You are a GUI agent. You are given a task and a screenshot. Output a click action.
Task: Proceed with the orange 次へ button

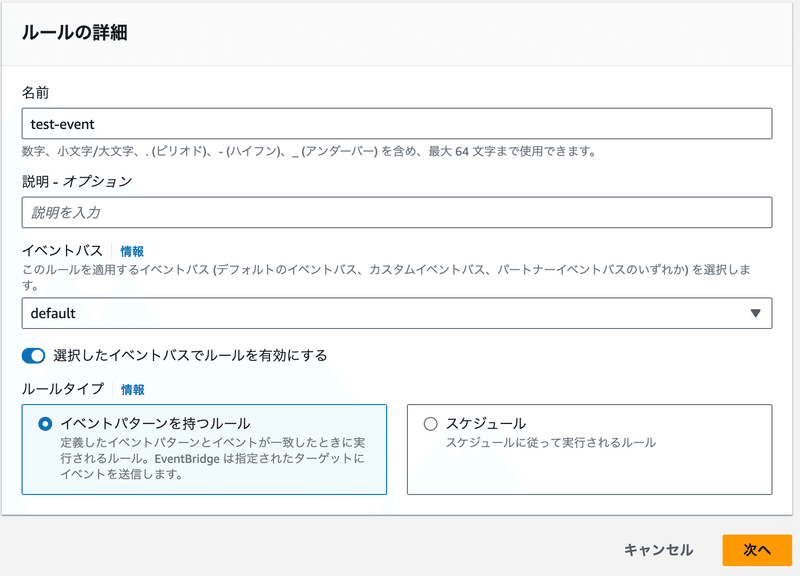click(x=757, y=550)
